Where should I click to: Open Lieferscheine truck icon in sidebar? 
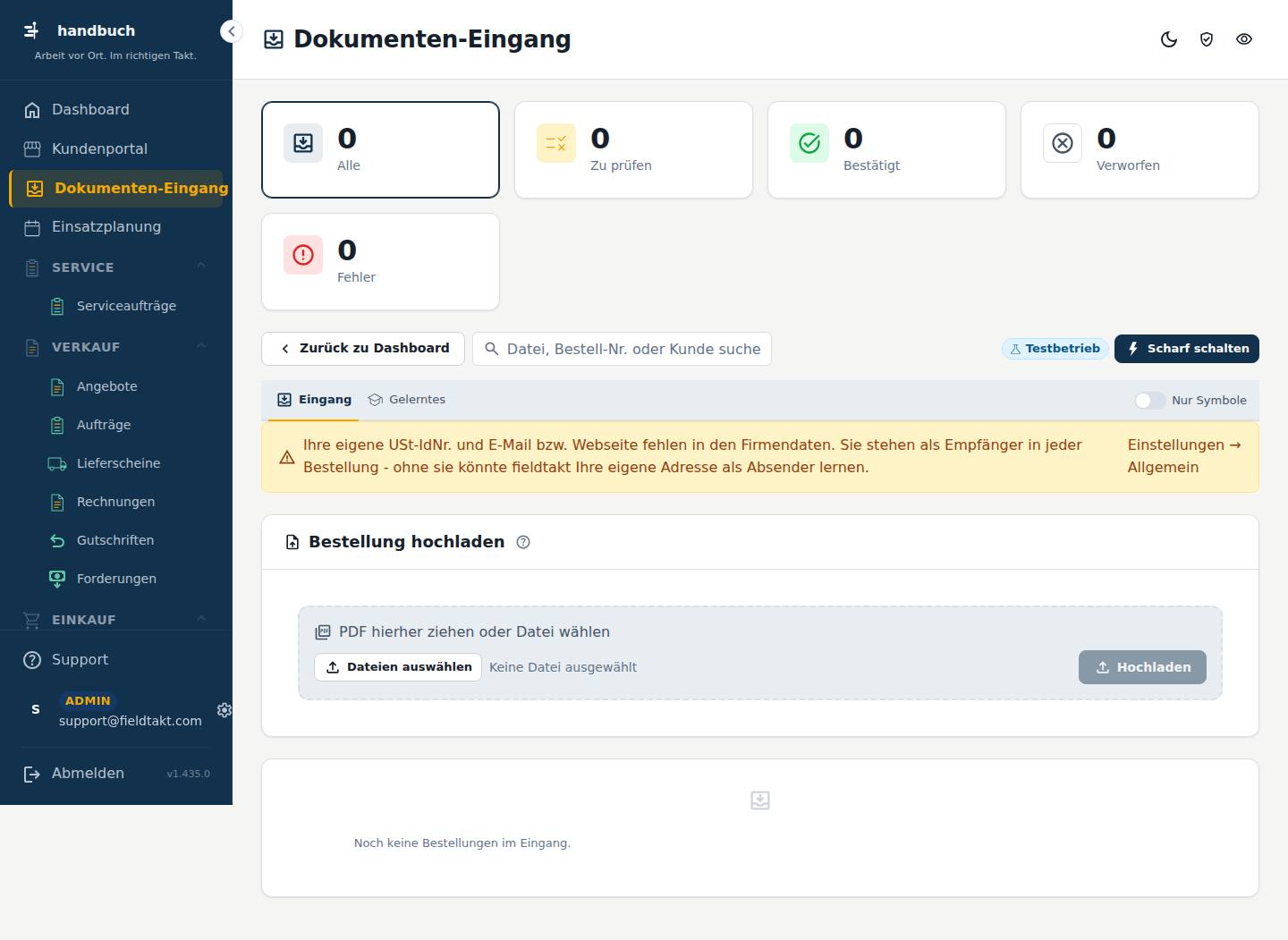point(57,463)
